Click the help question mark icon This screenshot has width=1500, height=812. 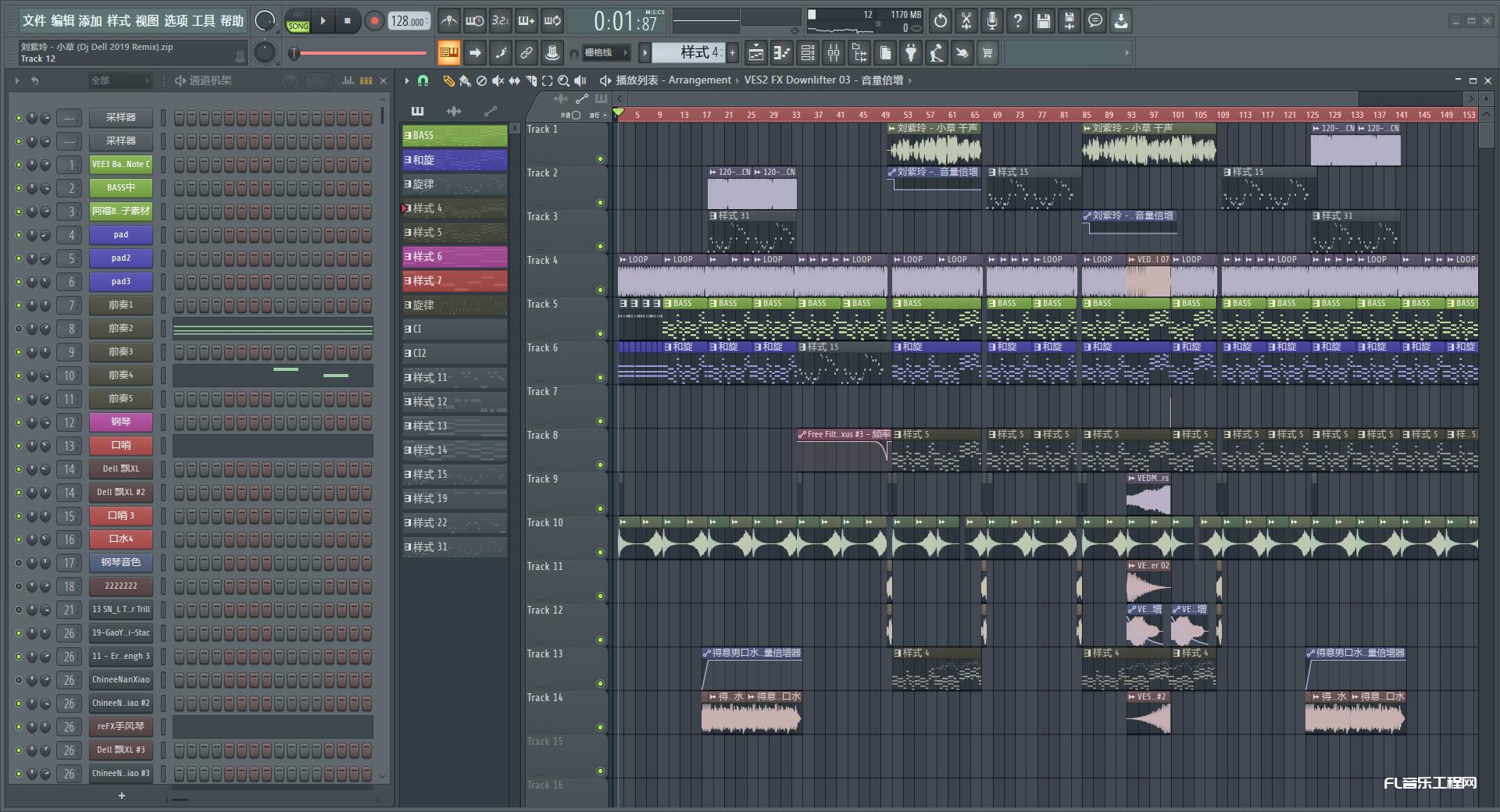(1018, 21)
